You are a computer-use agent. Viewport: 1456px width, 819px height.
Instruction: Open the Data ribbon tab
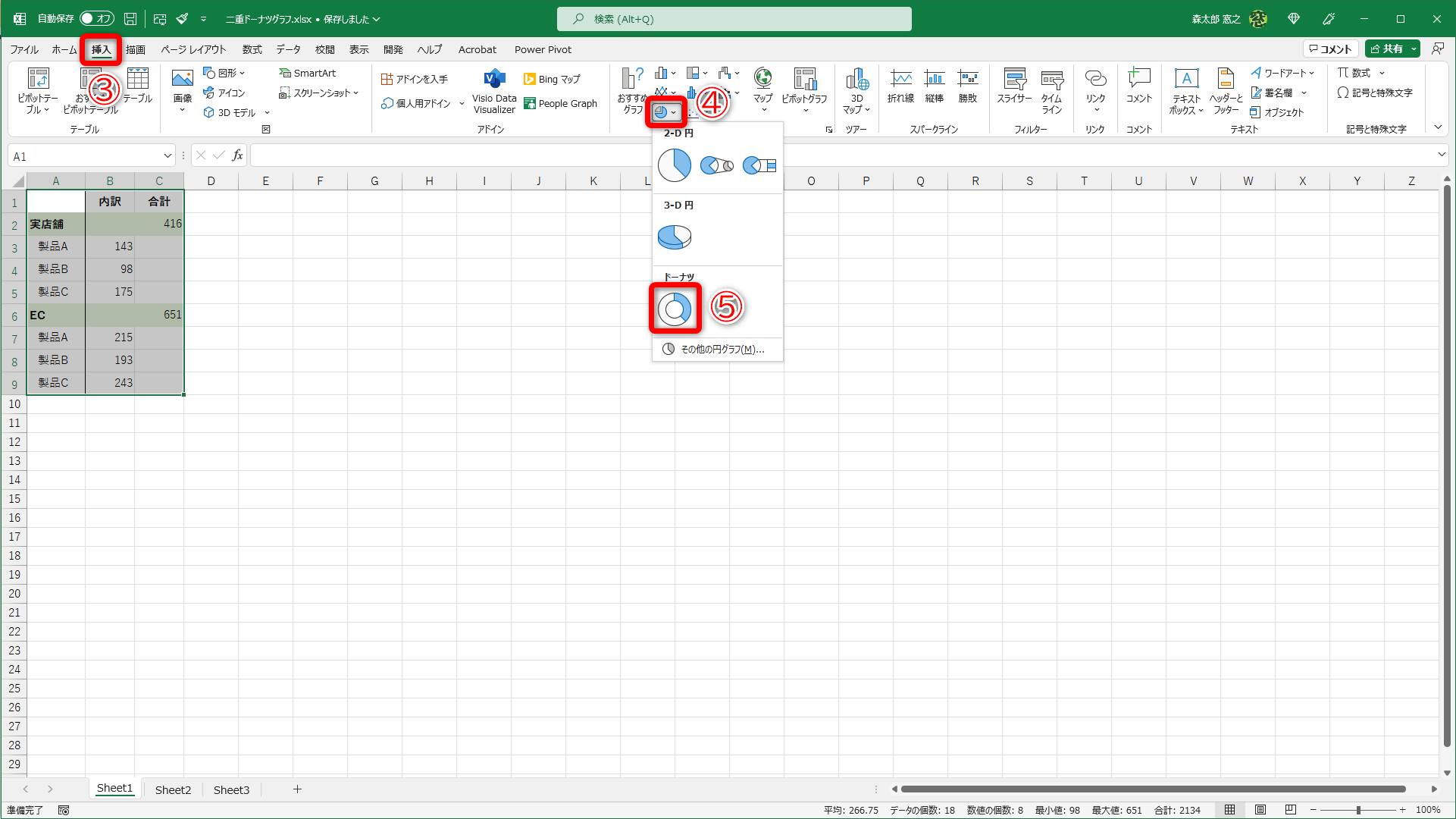tap(288, 49)
